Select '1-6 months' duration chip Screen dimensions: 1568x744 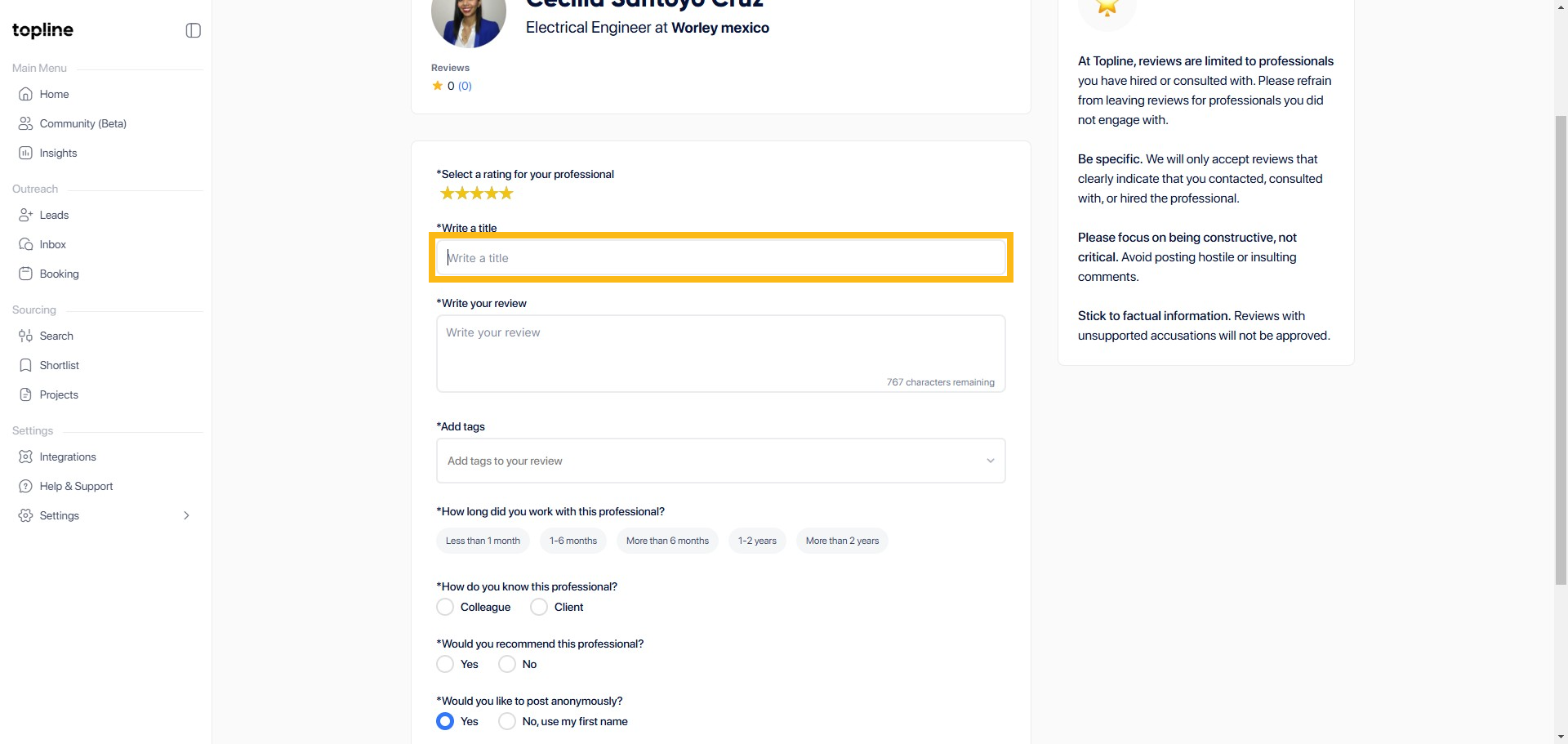(x=572, y=541)
